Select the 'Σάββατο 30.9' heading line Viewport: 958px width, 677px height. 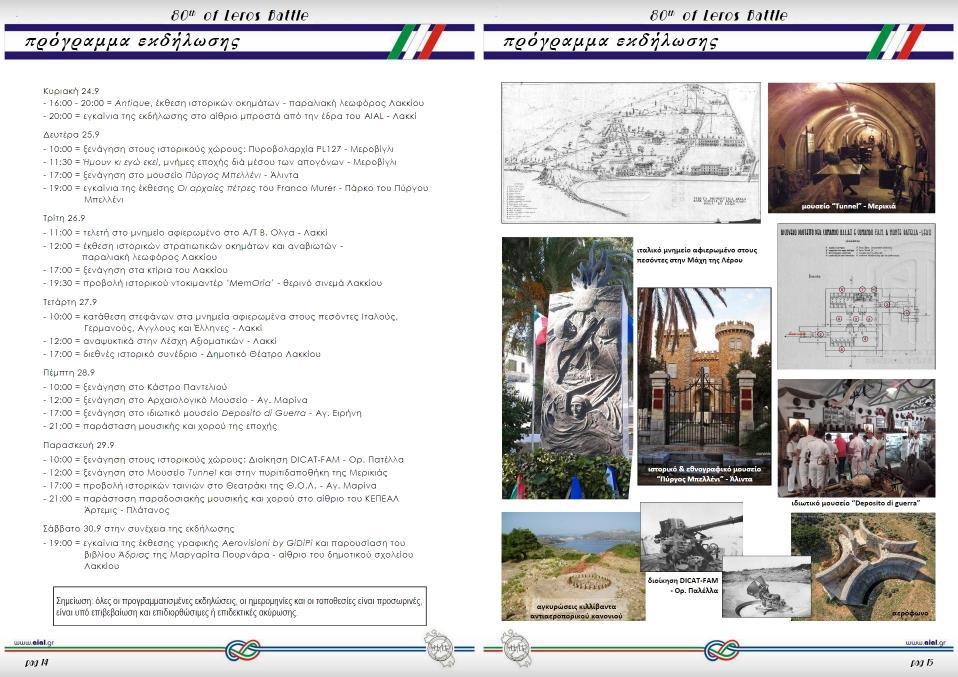pos(139,529)
